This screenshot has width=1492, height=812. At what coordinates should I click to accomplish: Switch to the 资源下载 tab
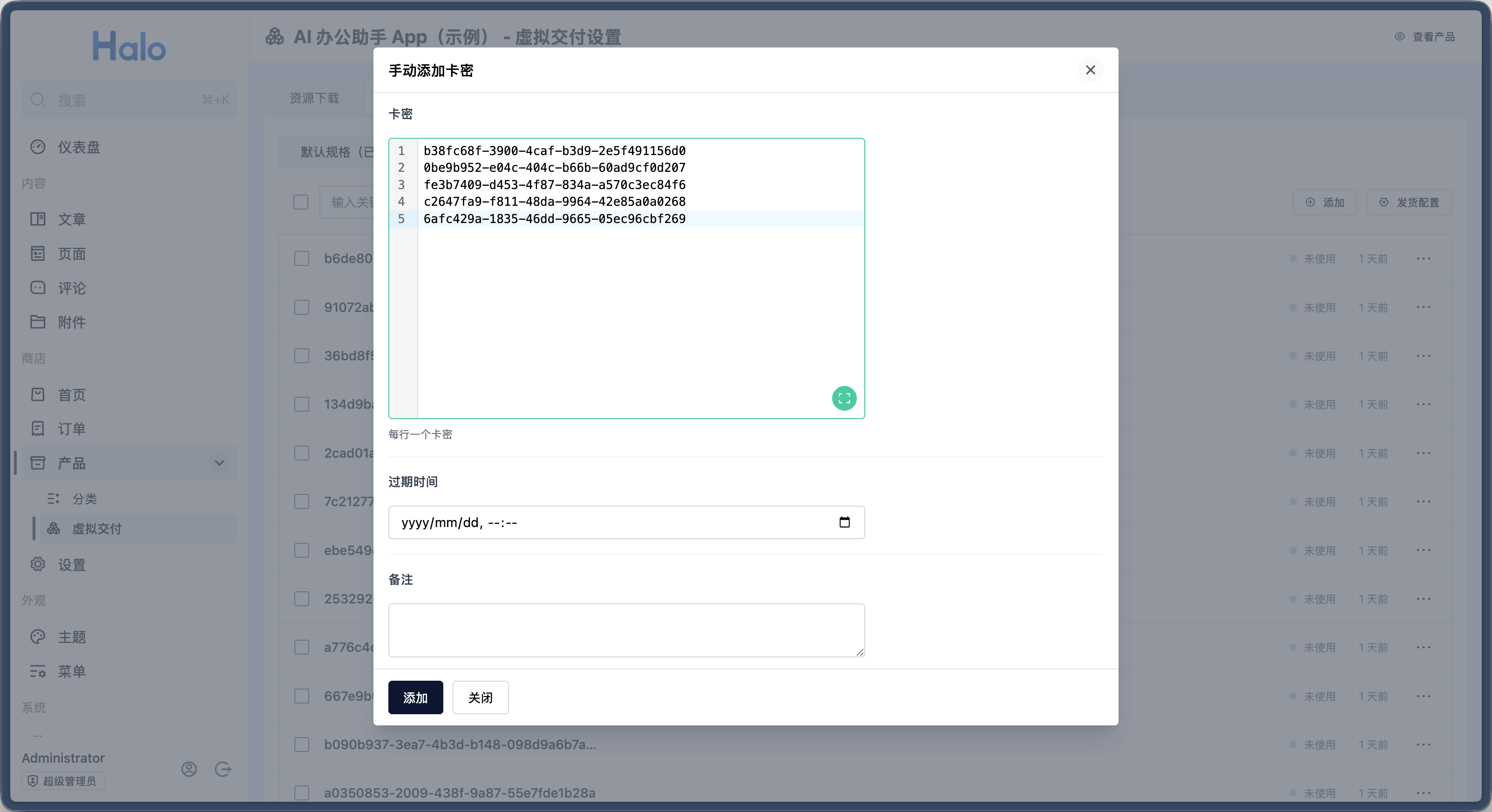(x=314, y=98)
